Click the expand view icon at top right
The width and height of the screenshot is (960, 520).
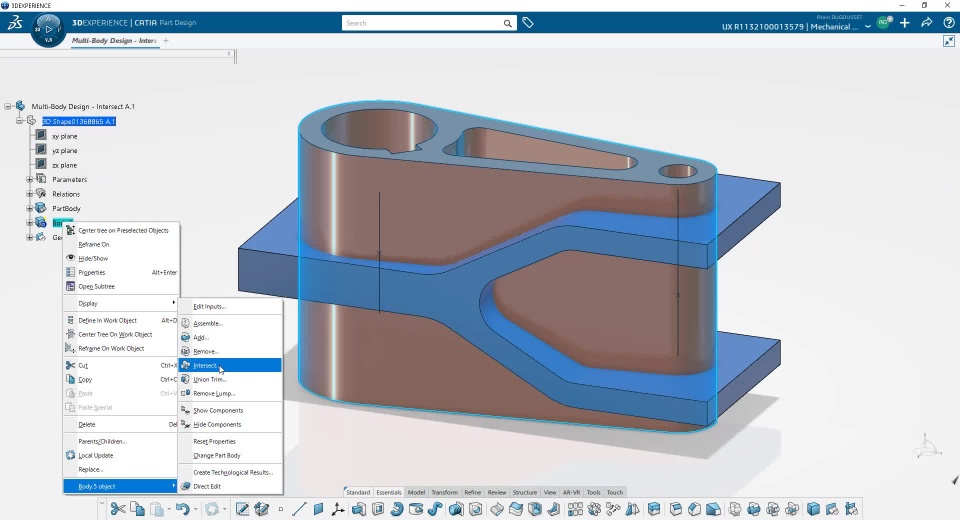(x=949, y=41)
